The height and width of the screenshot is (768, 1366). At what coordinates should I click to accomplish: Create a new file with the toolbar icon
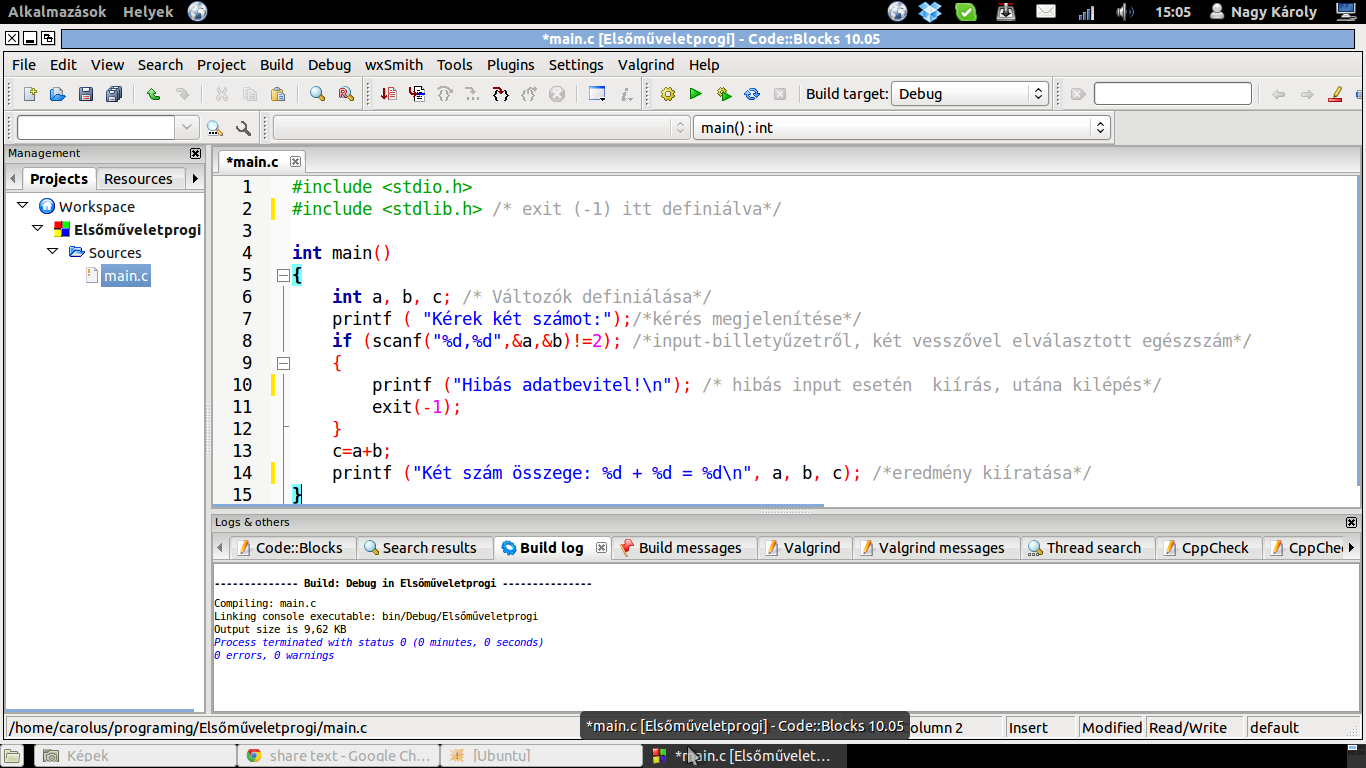pos(30,94)
